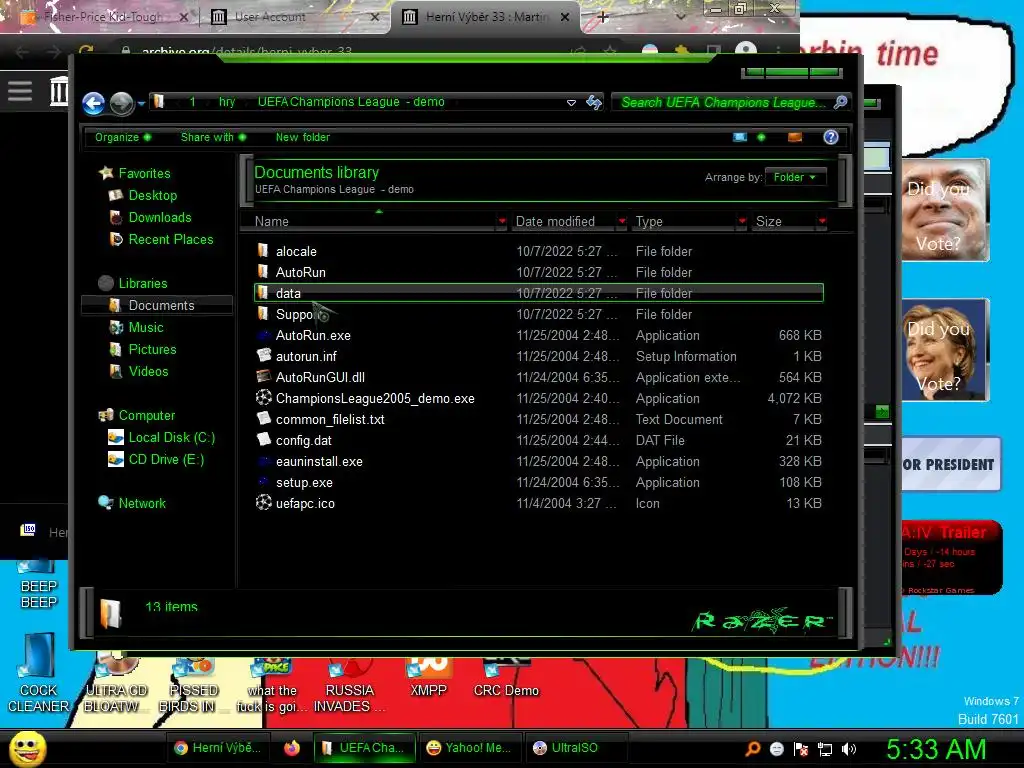Select common_filelist.txt file
This screenshot has height=768, width=1024.
(539, 419)
